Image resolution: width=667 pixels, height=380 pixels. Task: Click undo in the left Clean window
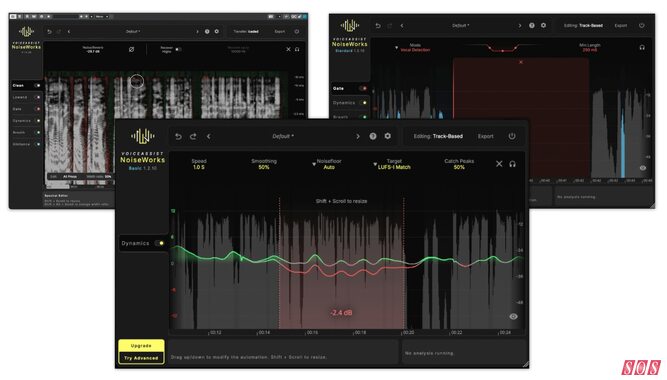tap(49, 32)
